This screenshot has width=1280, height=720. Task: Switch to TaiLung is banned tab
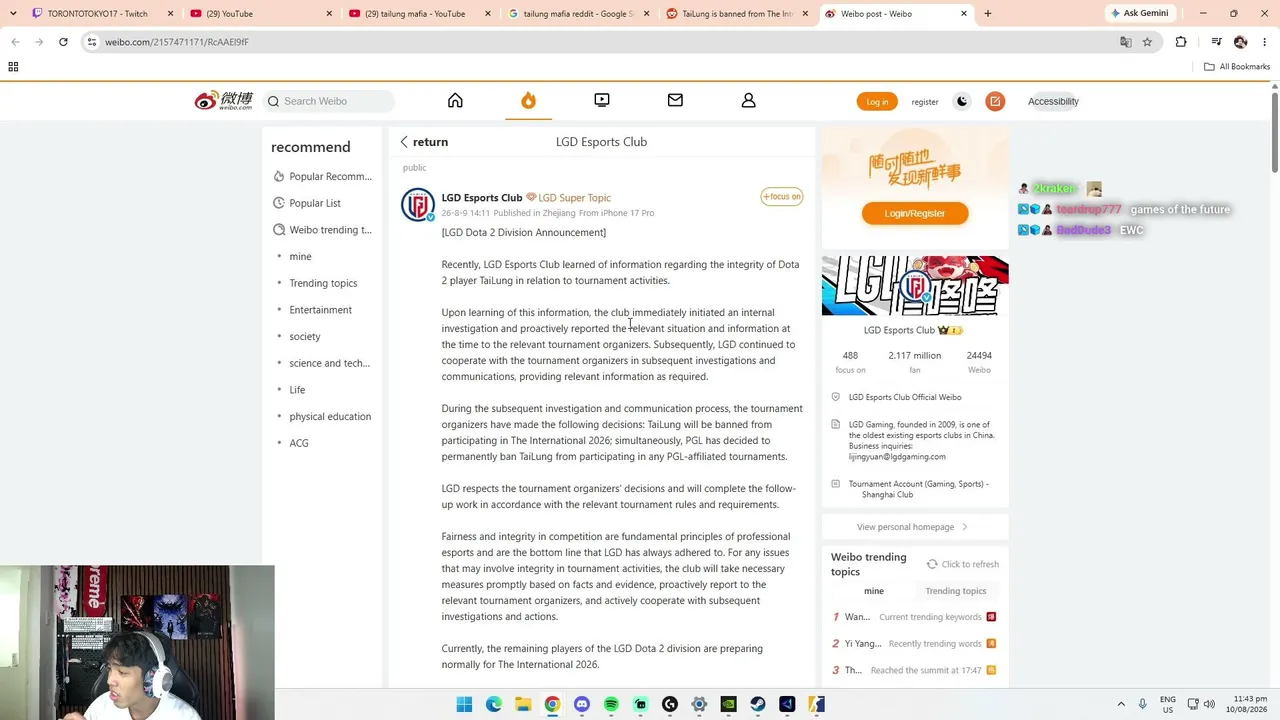pos(738,14)
